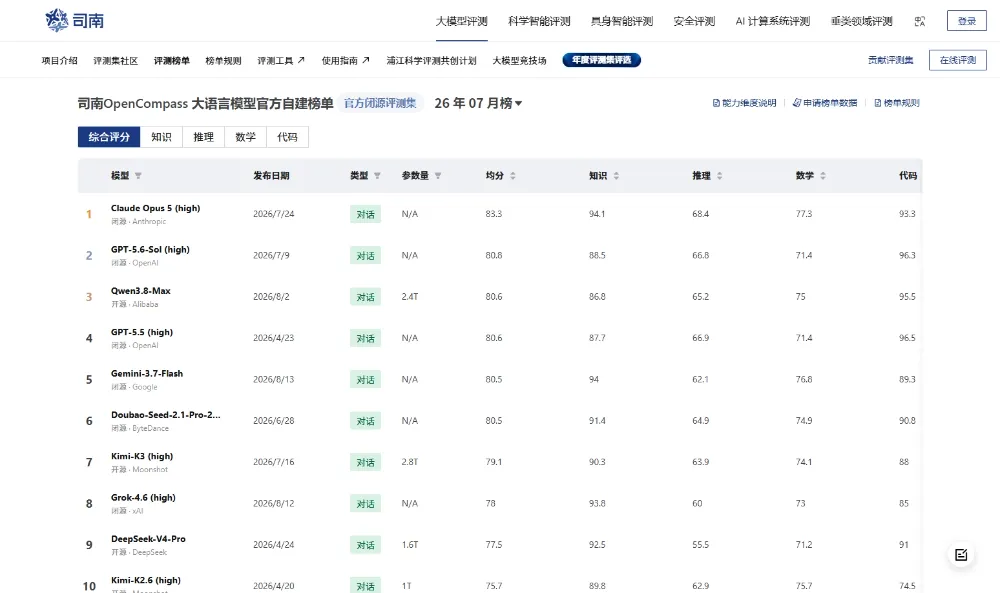Select parameter count 2.4T cell
Image resolution: width=1000 pixels, height=593 pixels.
pyautogui.click(x=410, y=297)
